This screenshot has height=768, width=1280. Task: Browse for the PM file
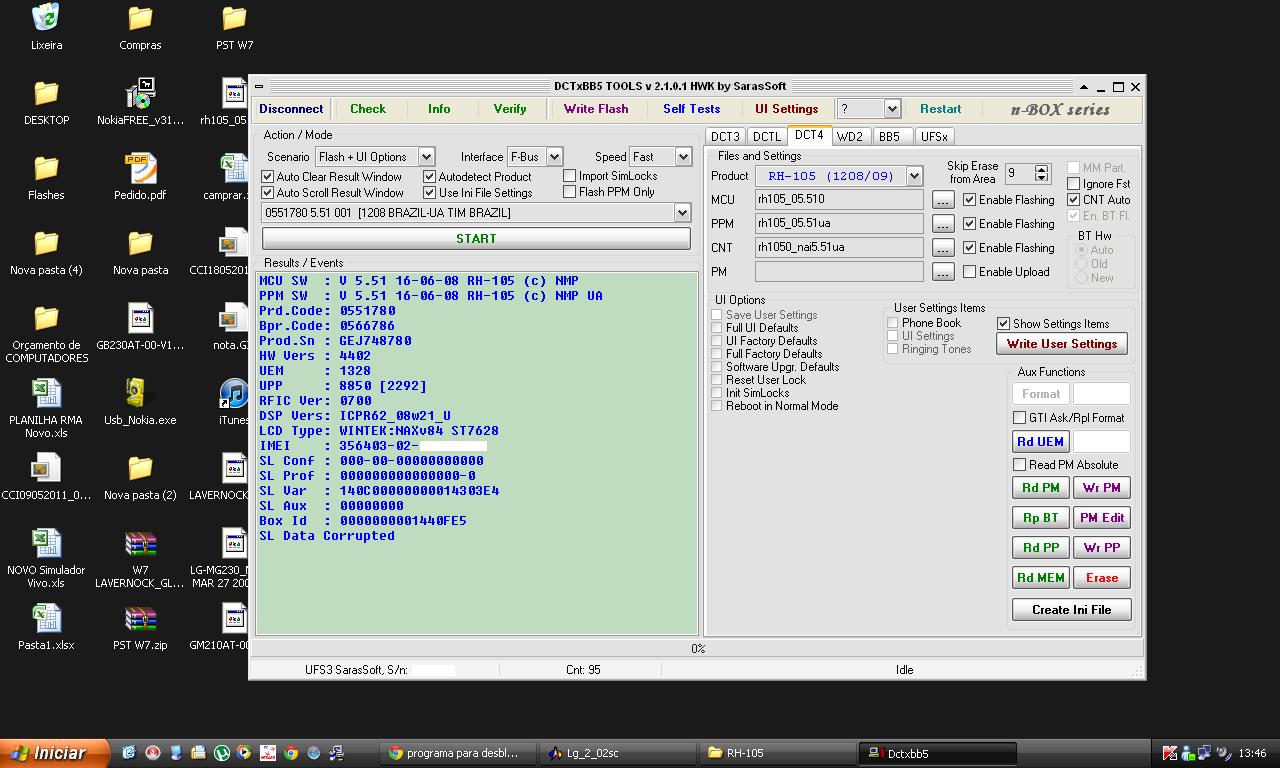tap(942, 272)
